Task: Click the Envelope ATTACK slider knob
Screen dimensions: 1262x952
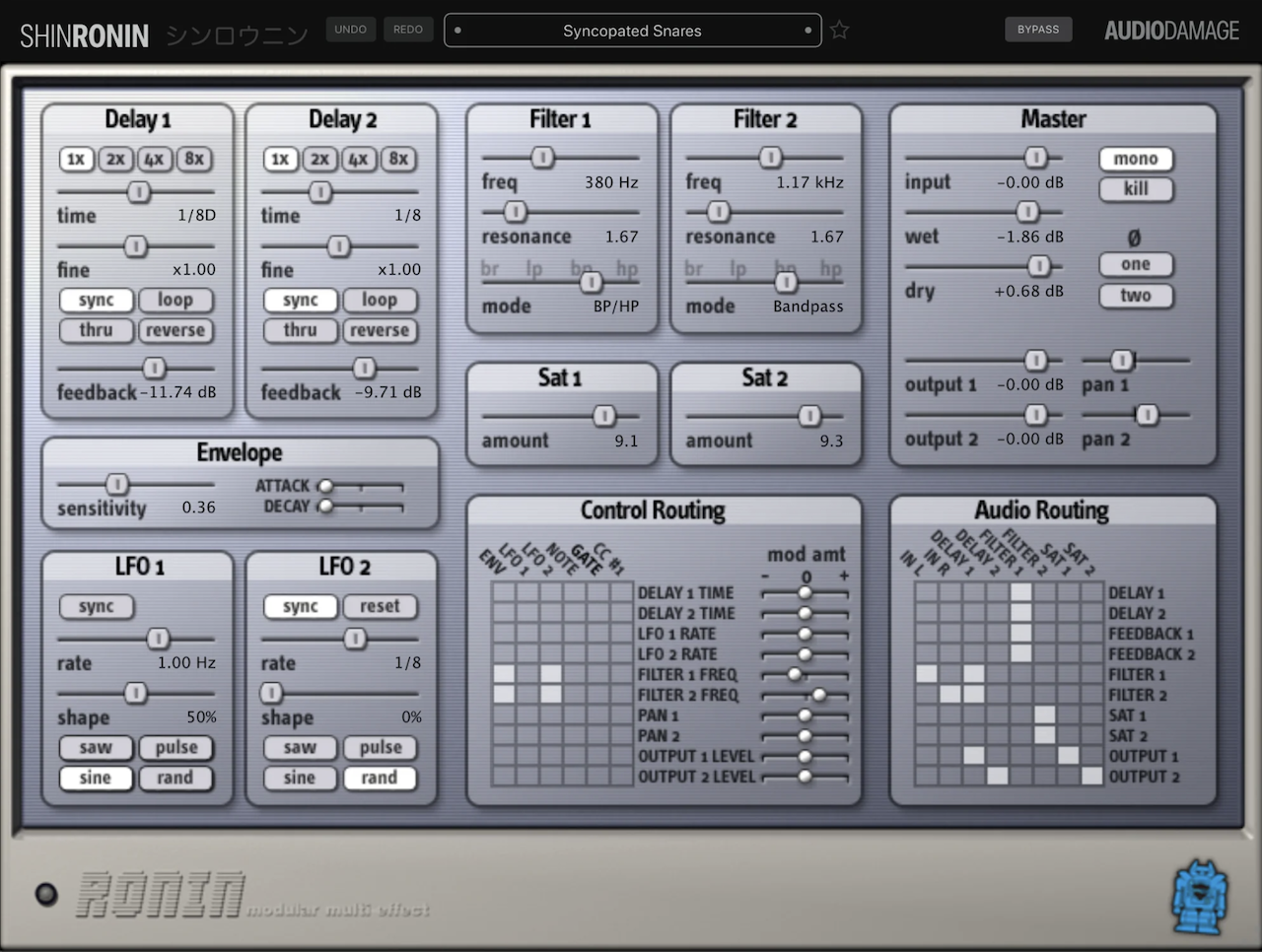Action: pyautogui.click(x=325, y=486)
